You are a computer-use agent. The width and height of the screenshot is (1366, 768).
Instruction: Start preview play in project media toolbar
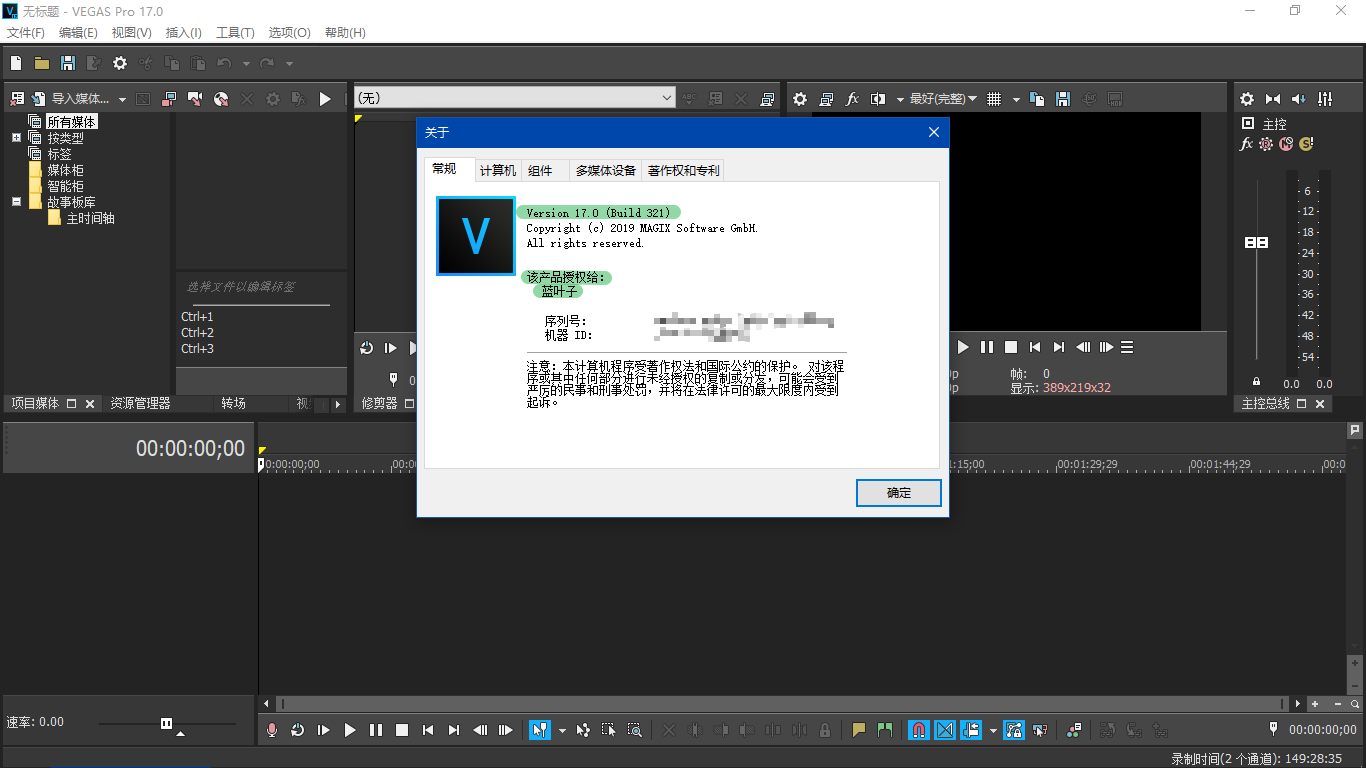[x=325, y=99]
